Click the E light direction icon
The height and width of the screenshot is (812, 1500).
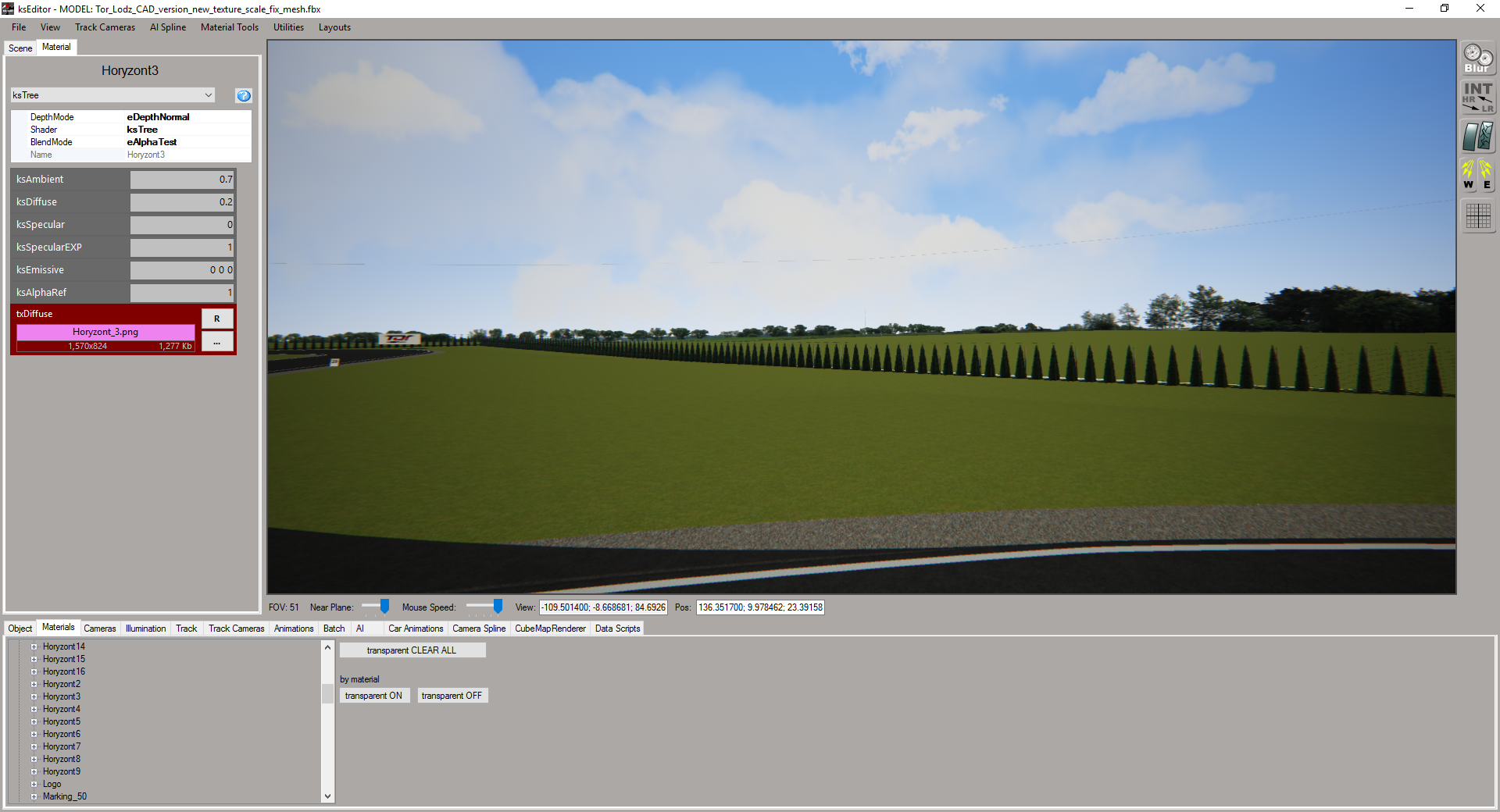pyautogui.click(x=1486, y=176)
